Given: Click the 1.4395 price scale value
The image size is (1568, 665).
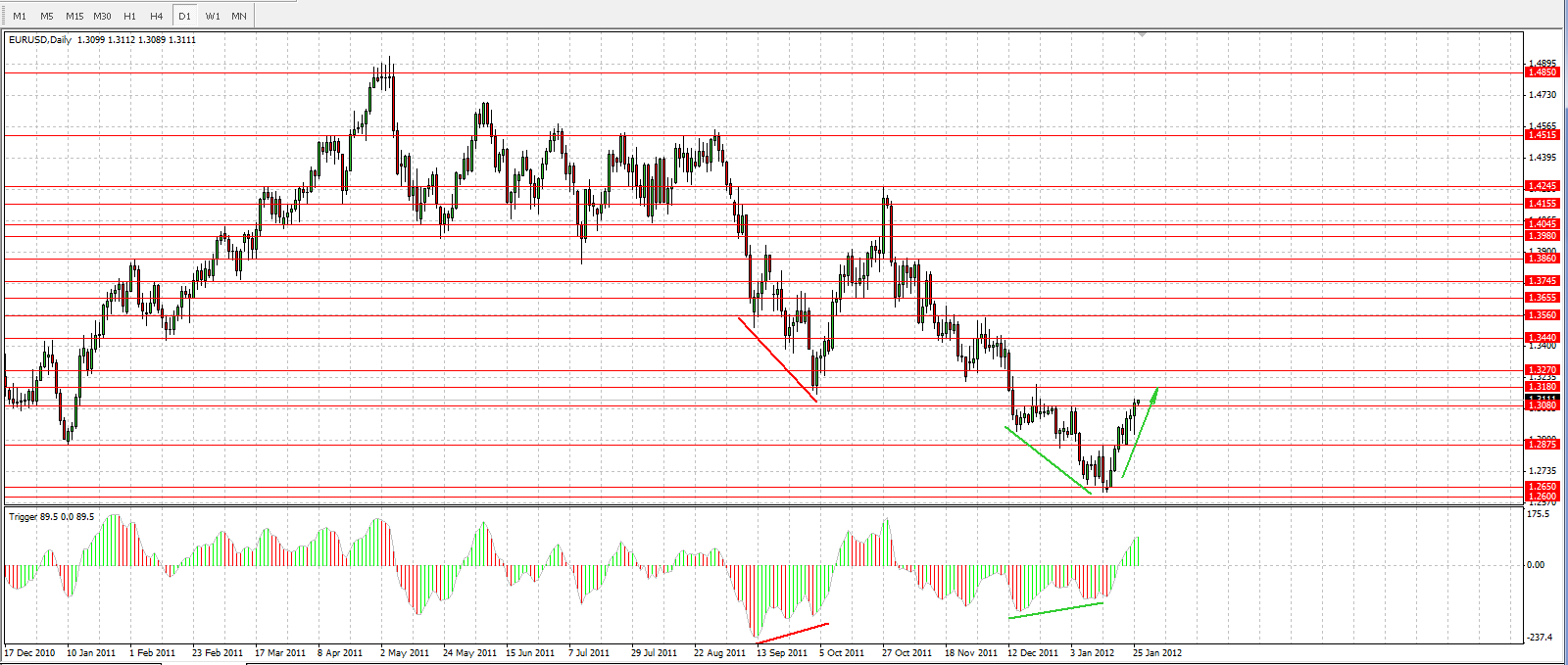Looking at the screenshot, I should coord(1543,158).
